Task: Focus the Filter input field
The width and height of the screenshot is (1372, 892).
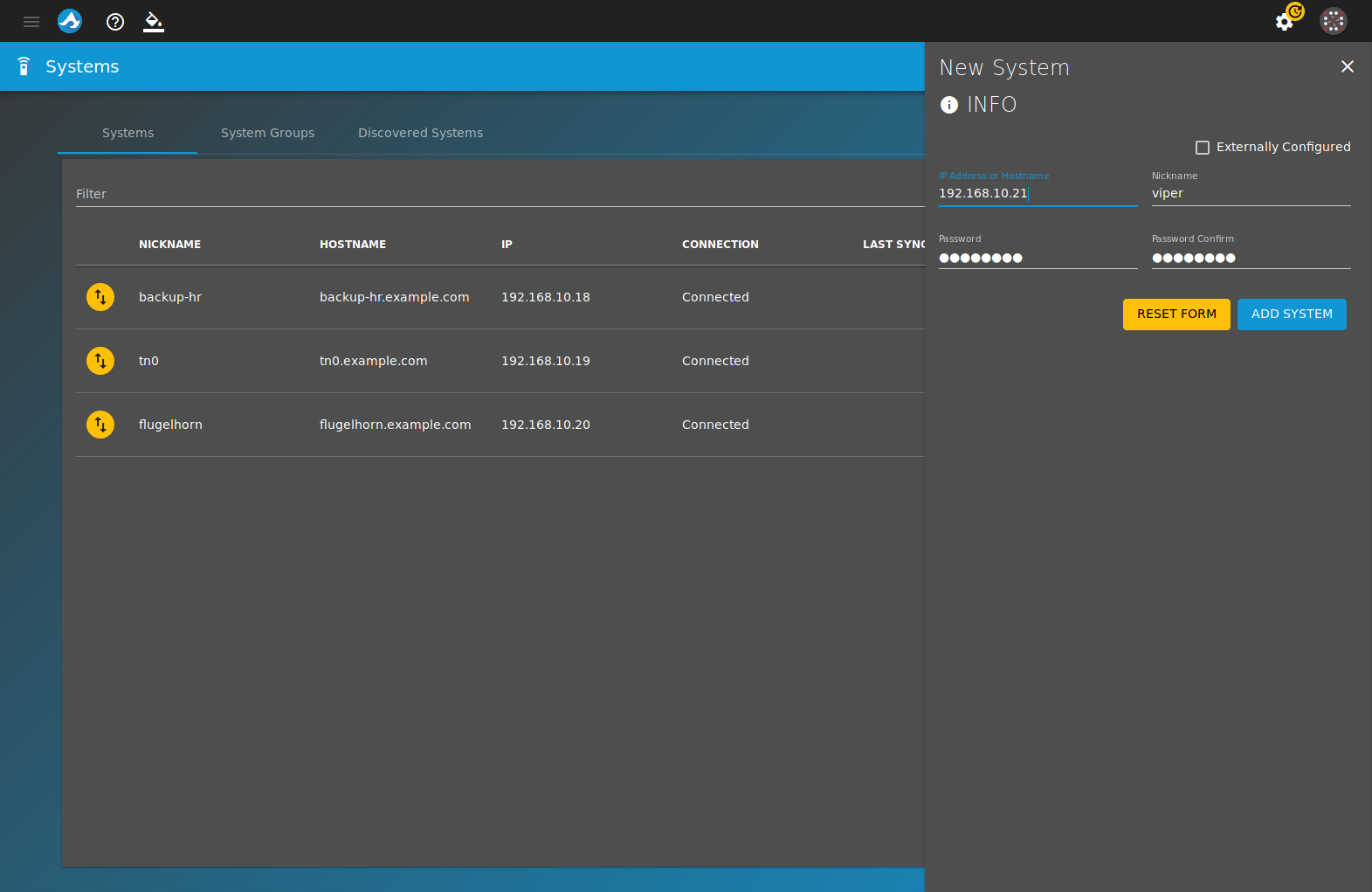Action: [500, 194]
